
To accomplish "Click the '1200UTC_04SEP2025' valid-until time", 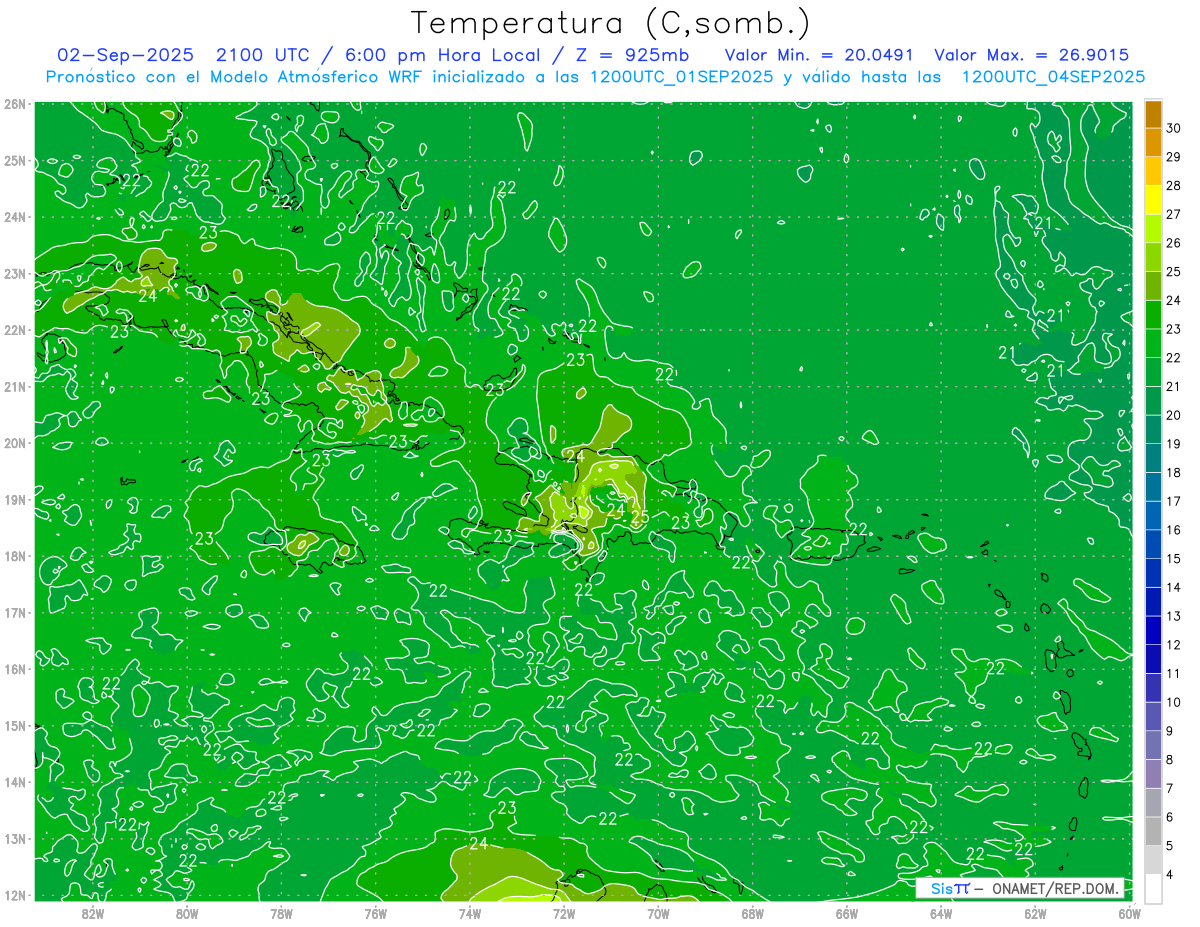I will pyautogui.click(x=1053, y=77).
